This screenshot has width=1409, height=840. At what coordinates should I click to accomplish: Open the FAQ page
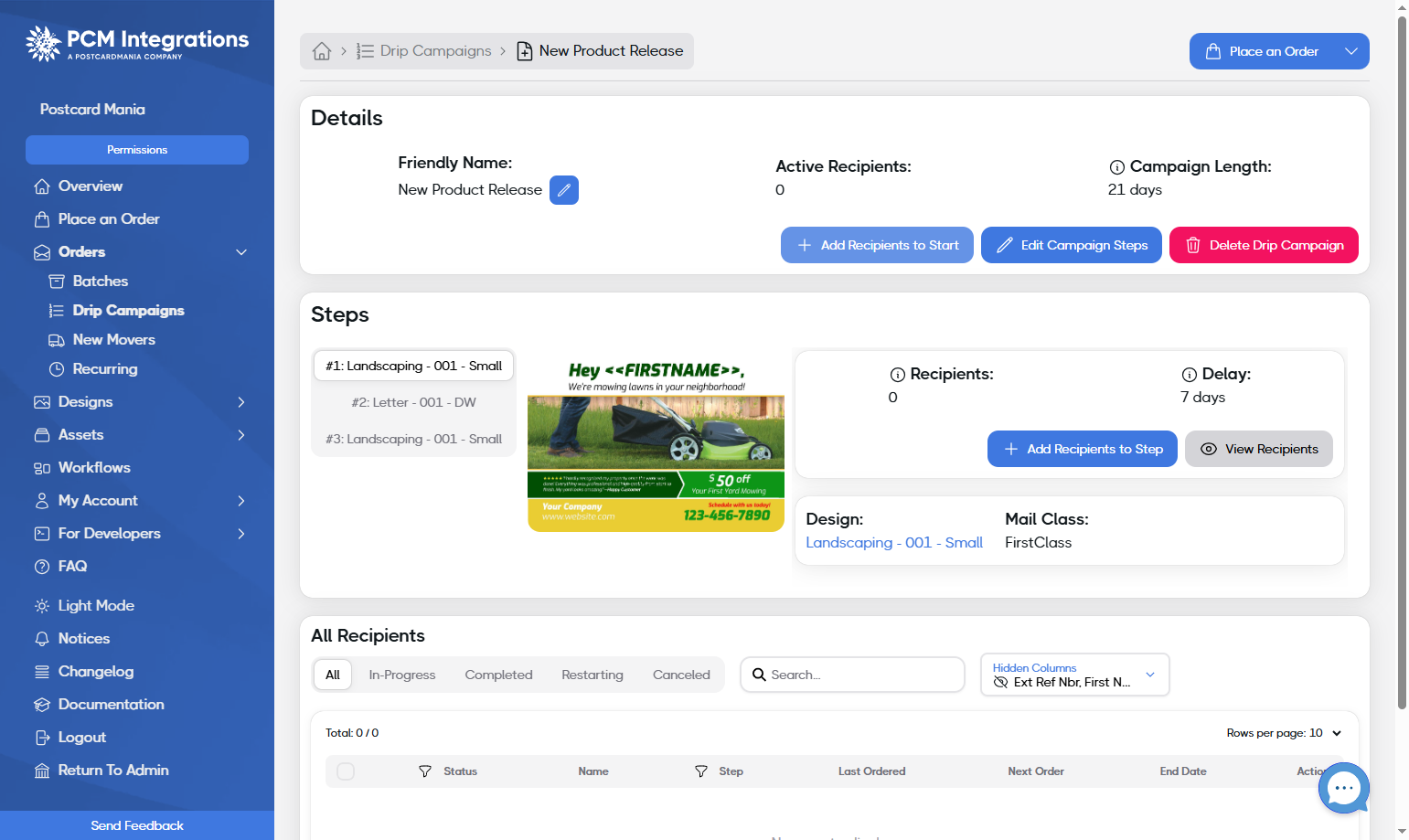click(73, 567)
